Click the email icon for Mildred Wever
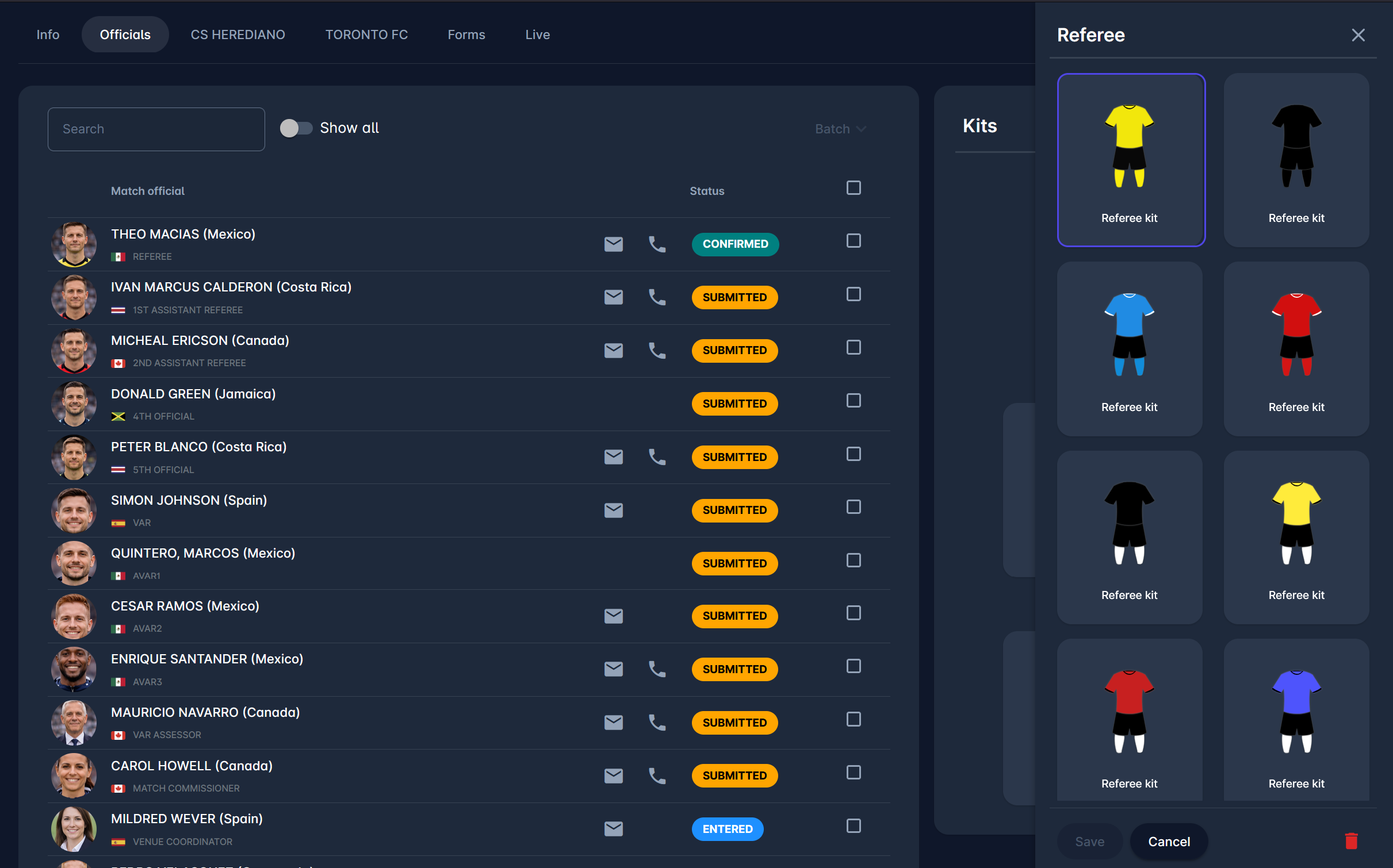1393x868 pixels. point(613,829)
